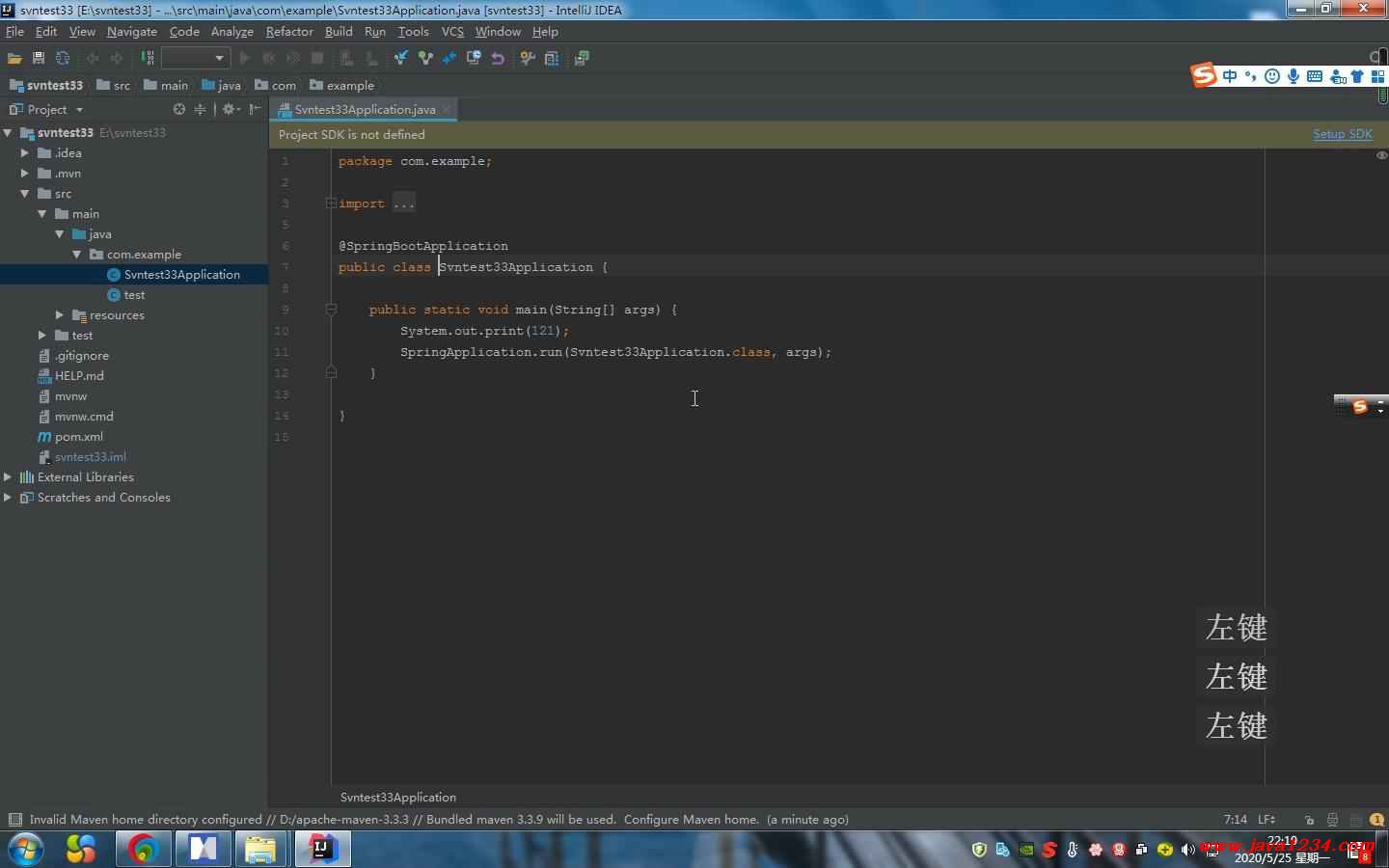Click memory indicator icon in status bar
The image size is (1389, 868).
pos(1355,820)
